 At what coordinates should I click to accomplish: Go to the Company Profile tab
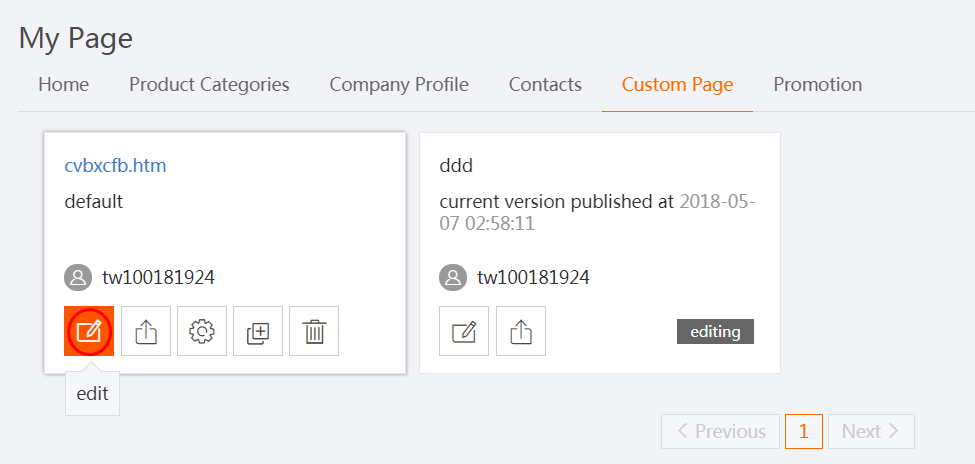399,85
